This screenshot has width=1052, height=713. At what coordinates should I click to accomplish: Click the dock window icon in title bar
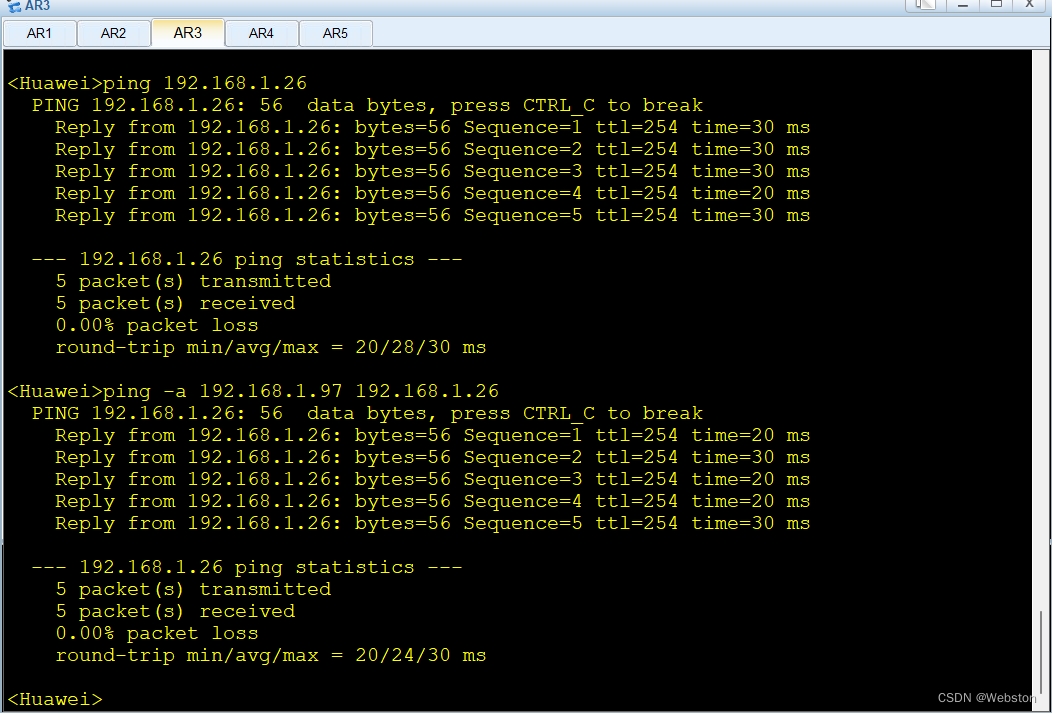[925, 5]
